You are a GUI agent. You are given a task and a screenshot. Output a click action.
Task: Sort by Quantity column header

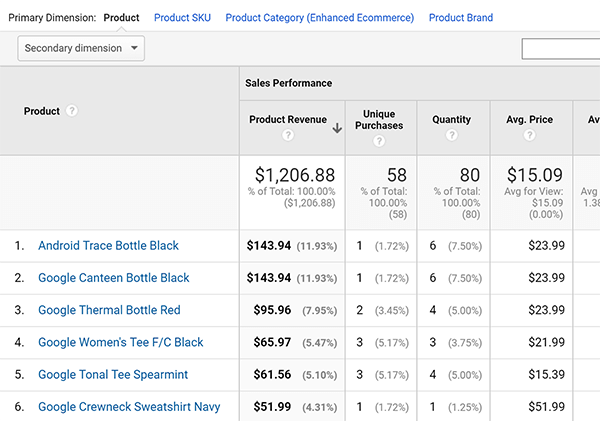[x=452, y=119]
